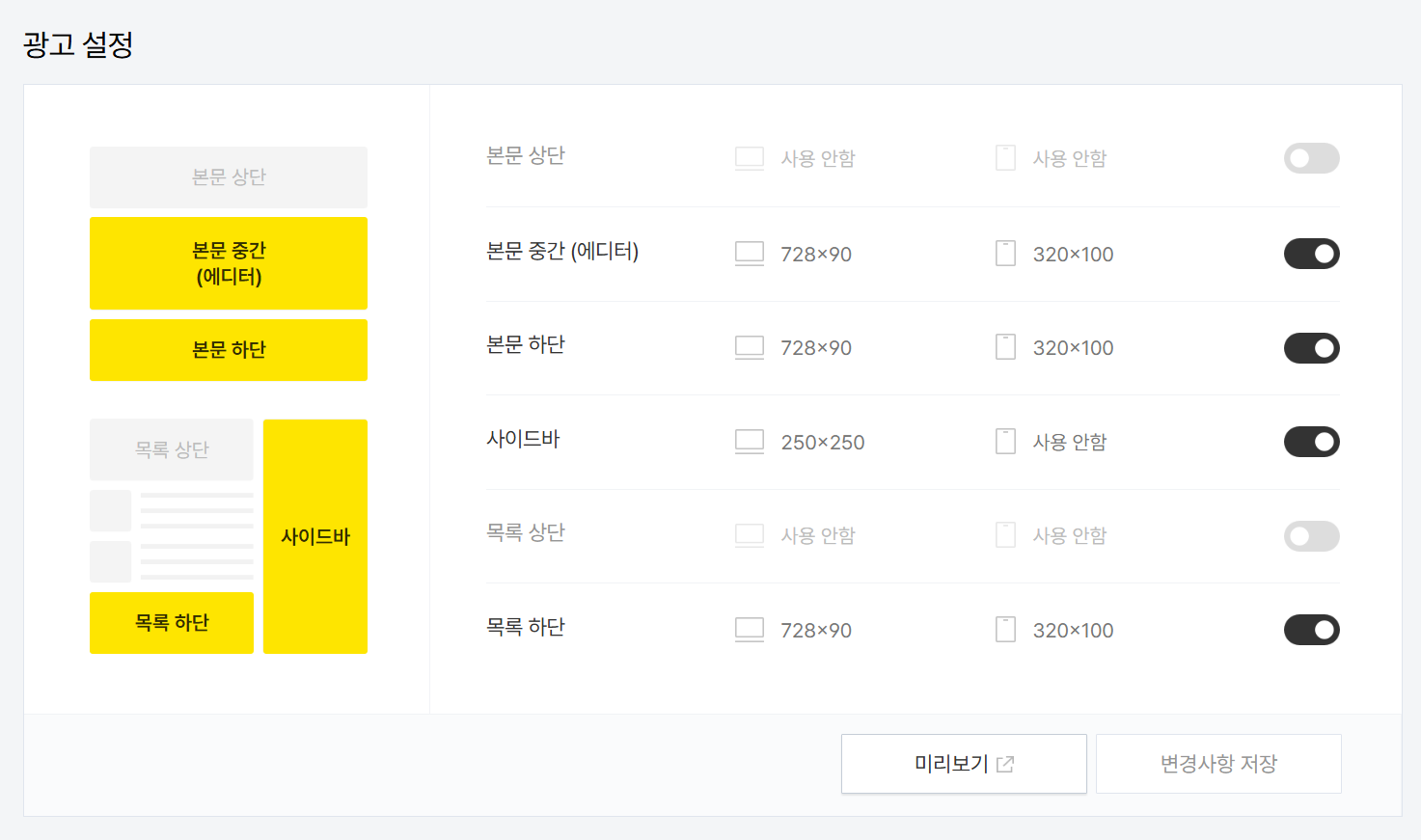Click the mobile phone icon in 목록 상단 row

1005,535
